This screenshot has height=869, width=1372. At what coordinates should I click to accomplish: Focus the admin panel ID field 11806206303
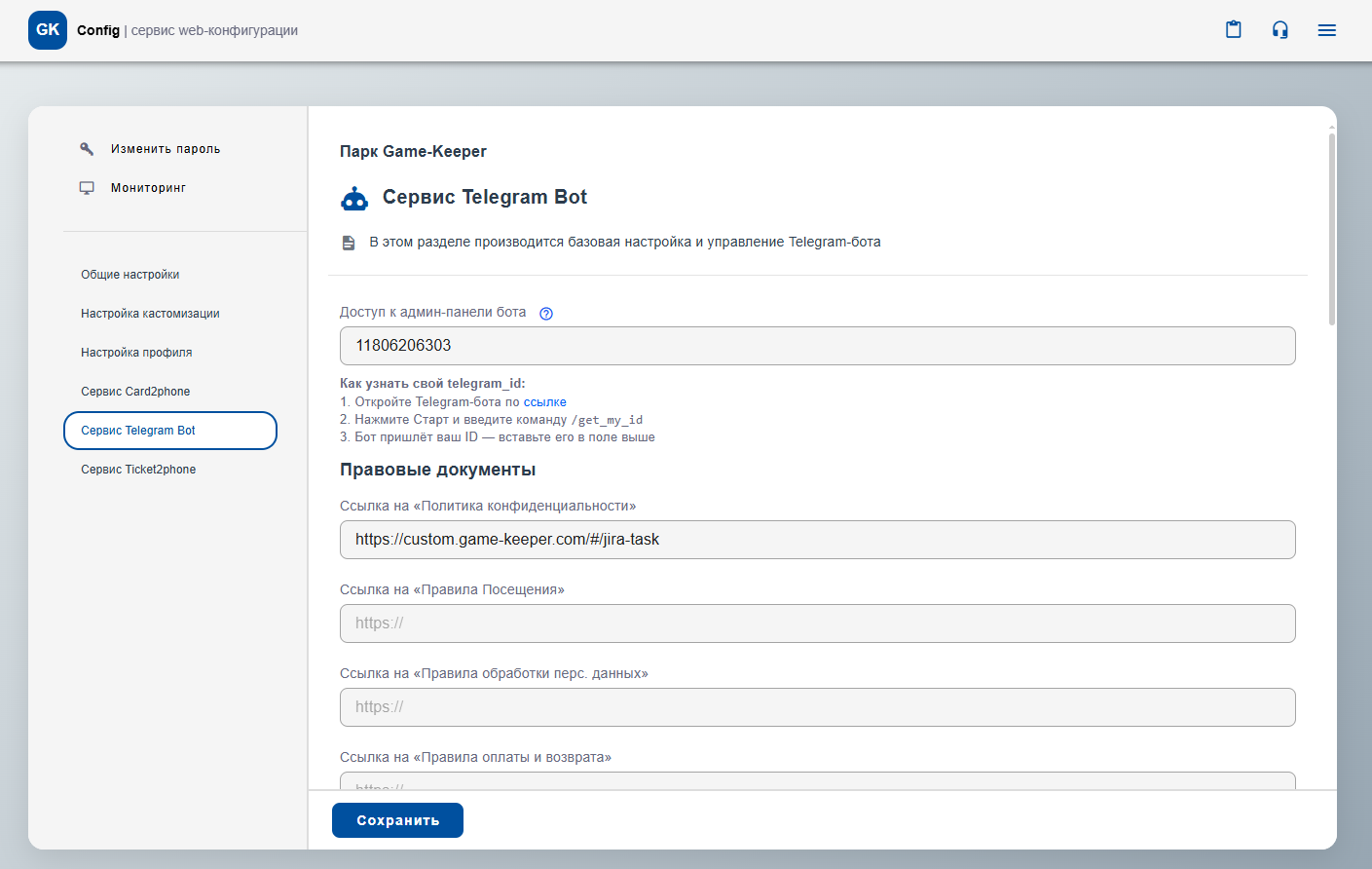click(817, 346)
